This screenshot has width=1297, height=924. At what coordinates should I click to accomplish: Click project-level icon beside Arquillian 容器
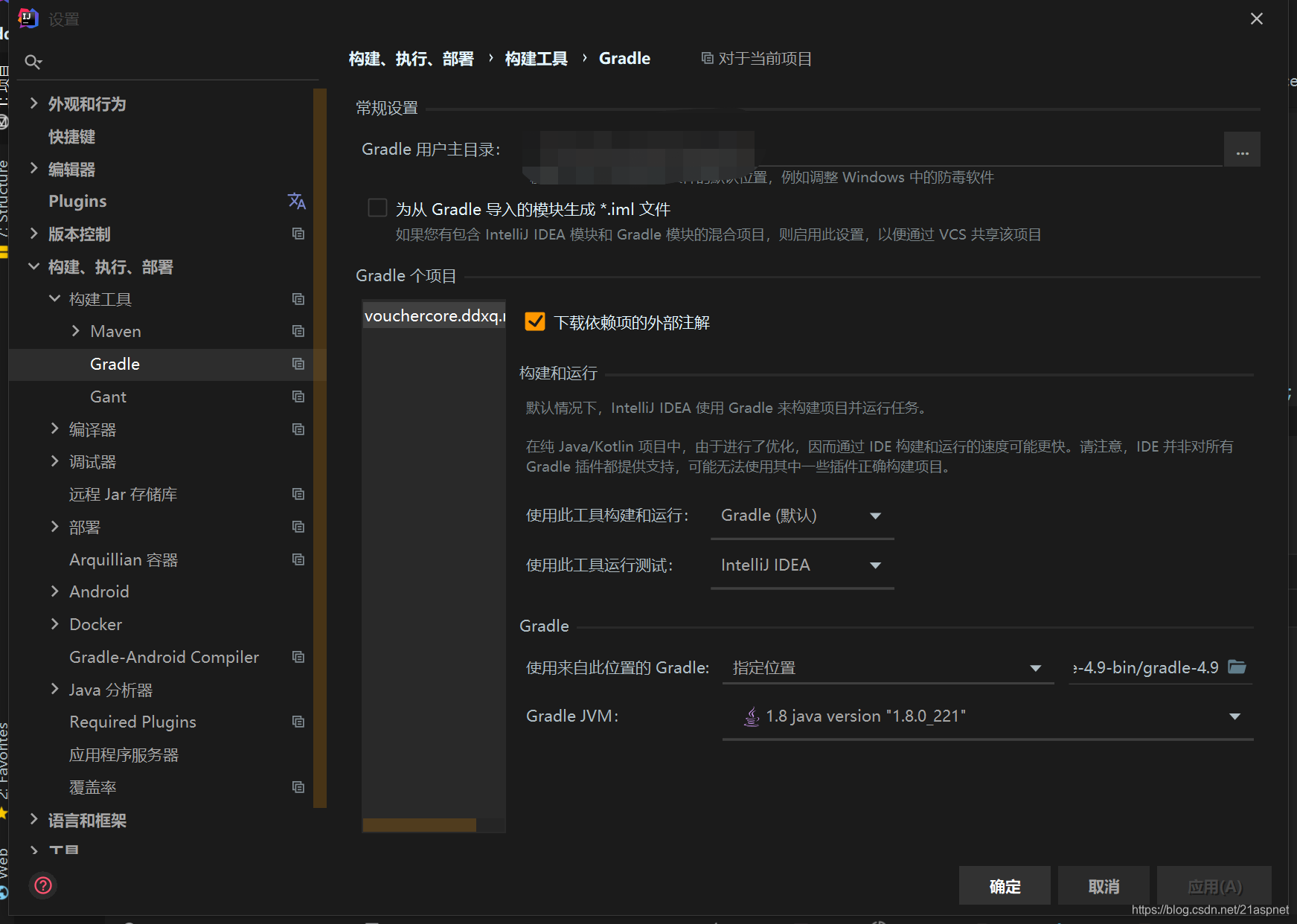click(x=298, y=559)
